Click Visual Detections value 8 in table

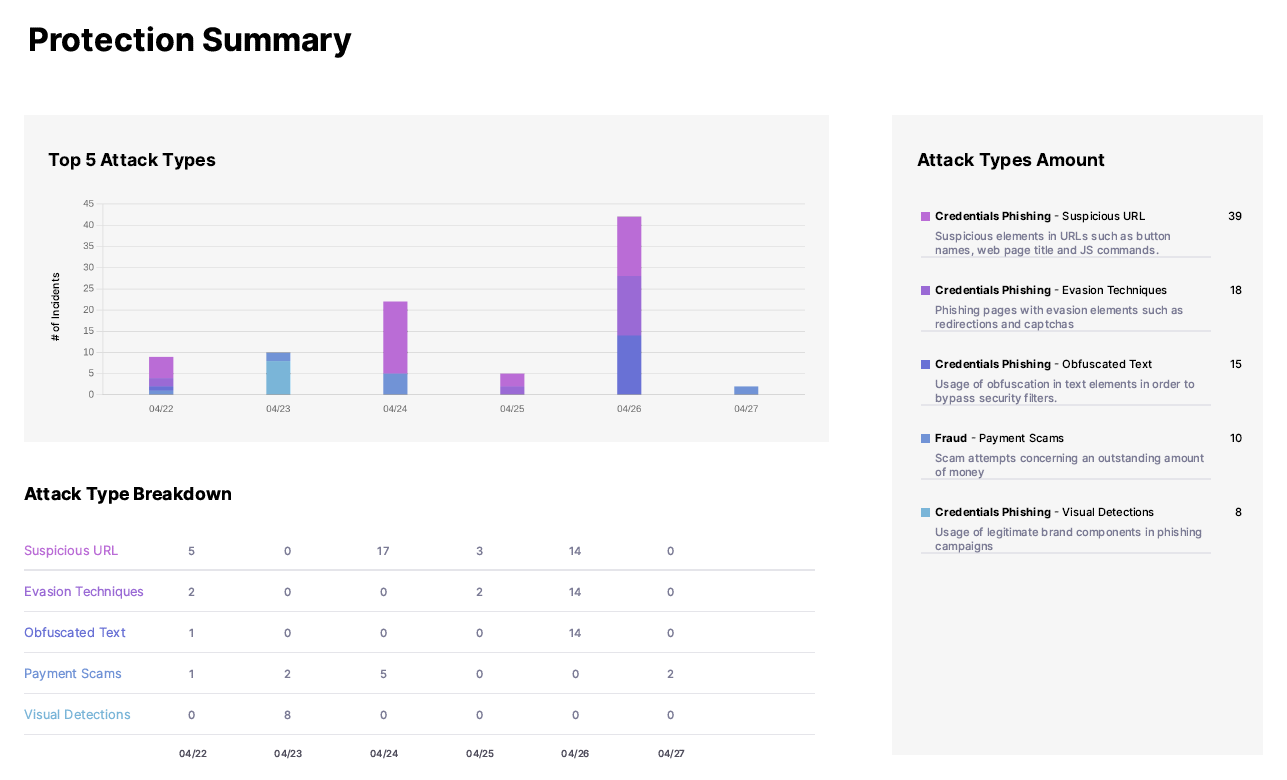pyautogui.click(x=287, y=715)
